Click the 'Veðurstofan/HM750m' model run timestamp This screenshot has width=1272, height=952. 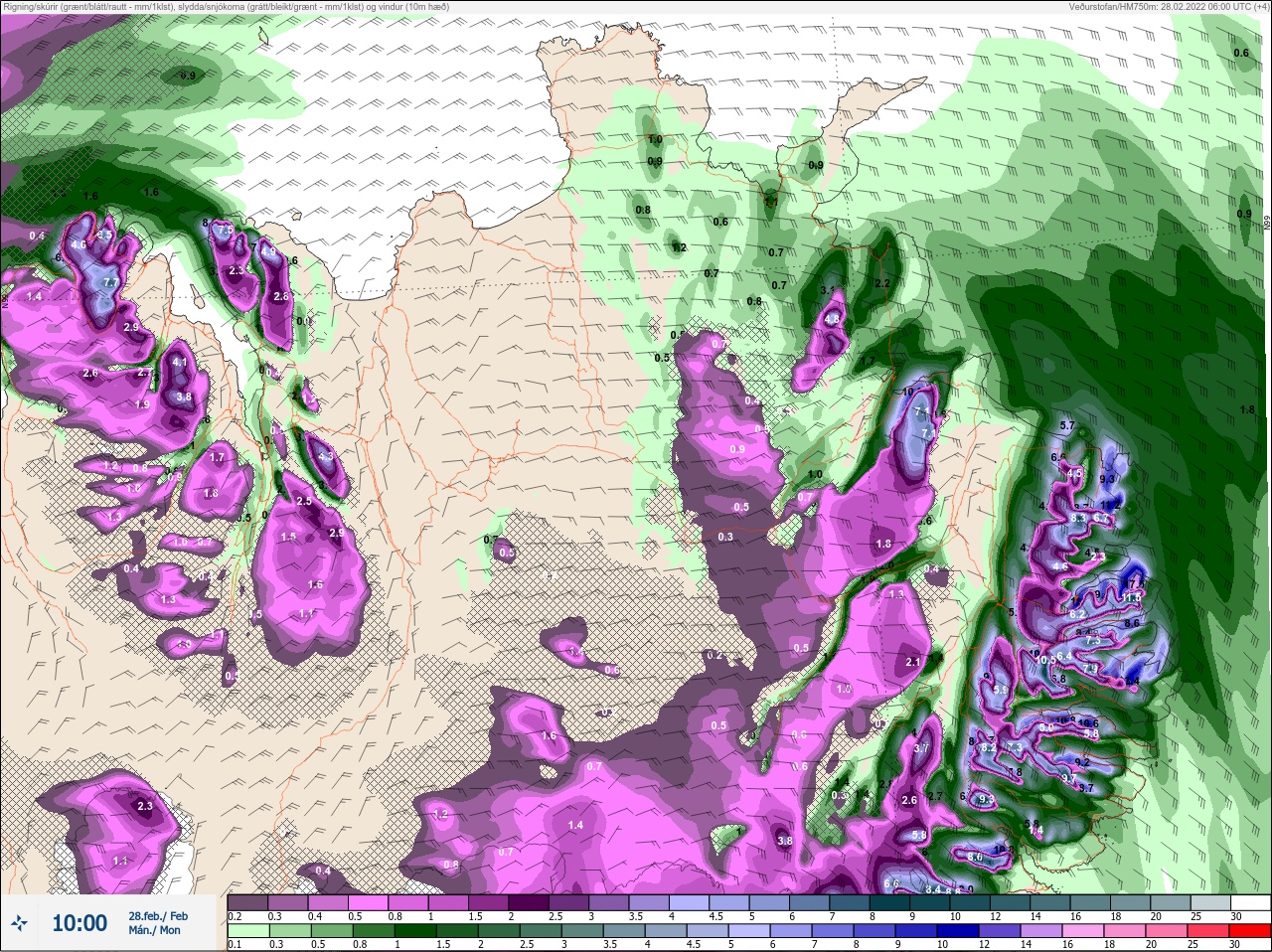click(1170, 7)
